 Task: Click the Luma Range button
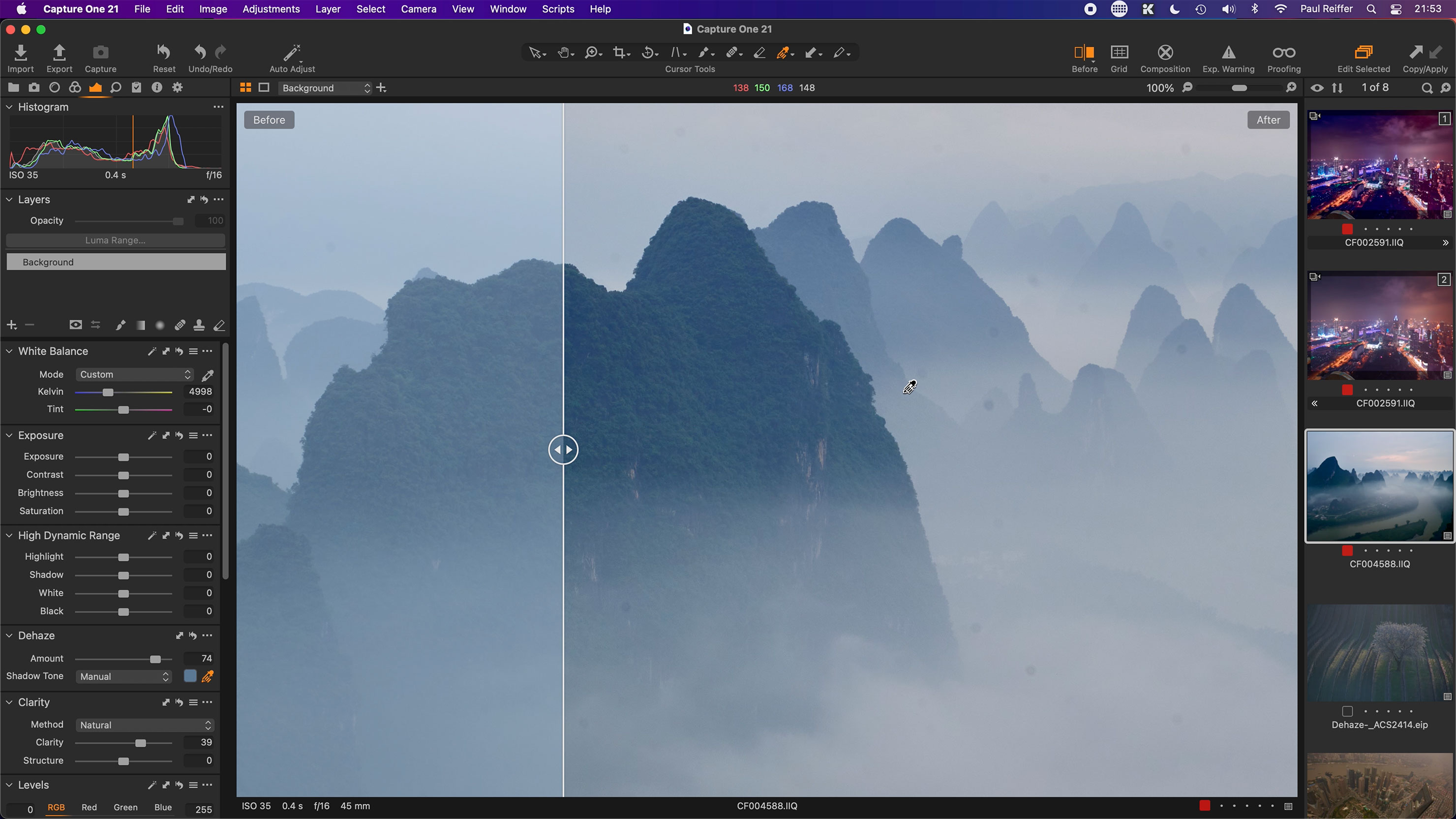pos(115,240)
